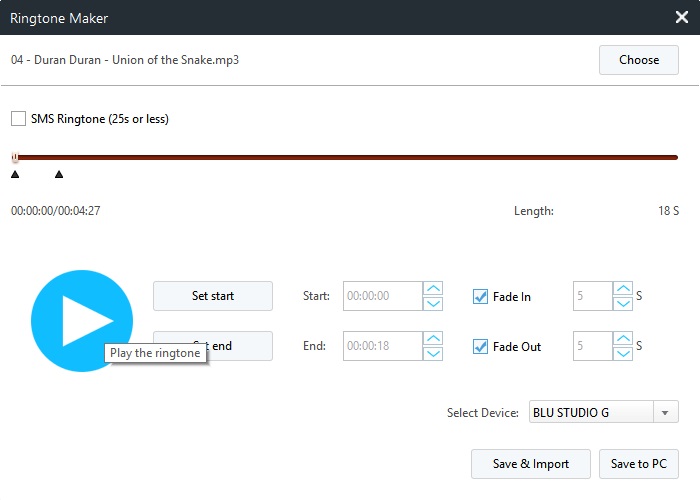The image size is (700, 500).
Task: Uncheck the Fade In option
Action: click(x=481, y=297)
